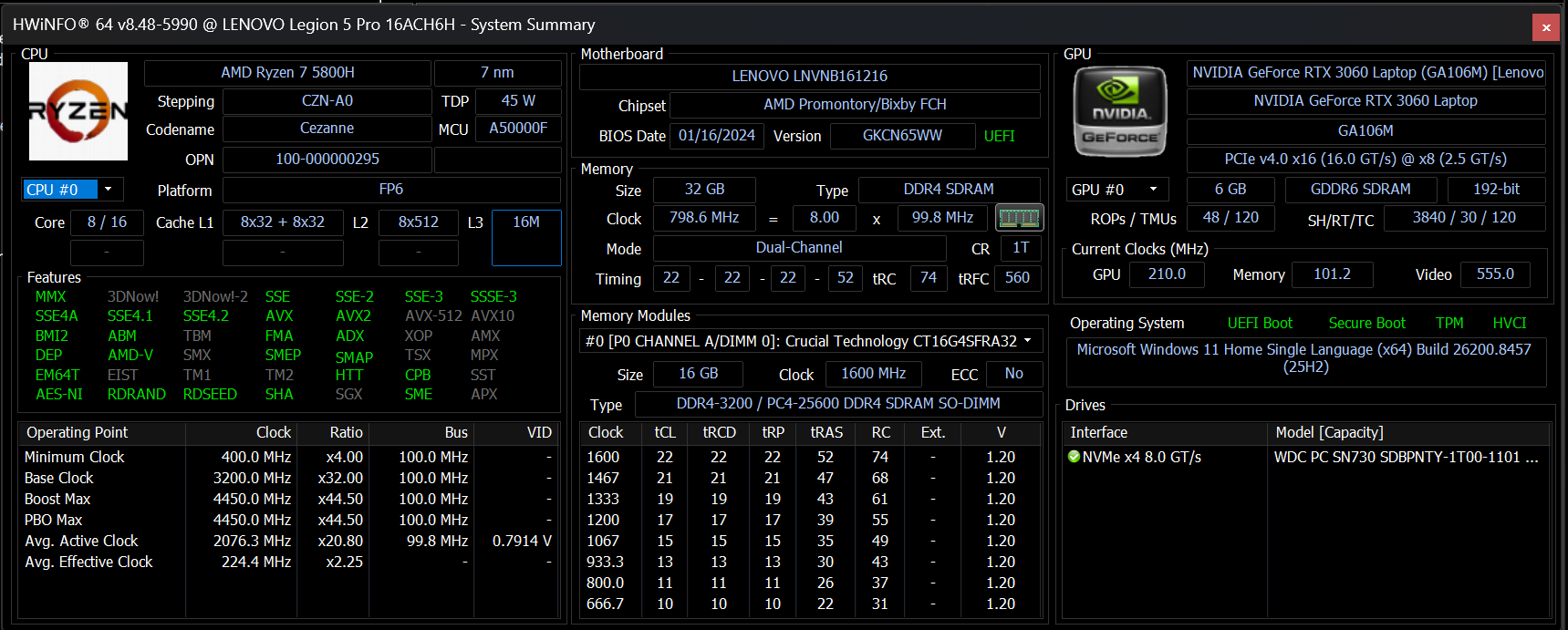Click the Dual-Channel mode field
The height and width of the screenshot is (630, 1568).
799,248
